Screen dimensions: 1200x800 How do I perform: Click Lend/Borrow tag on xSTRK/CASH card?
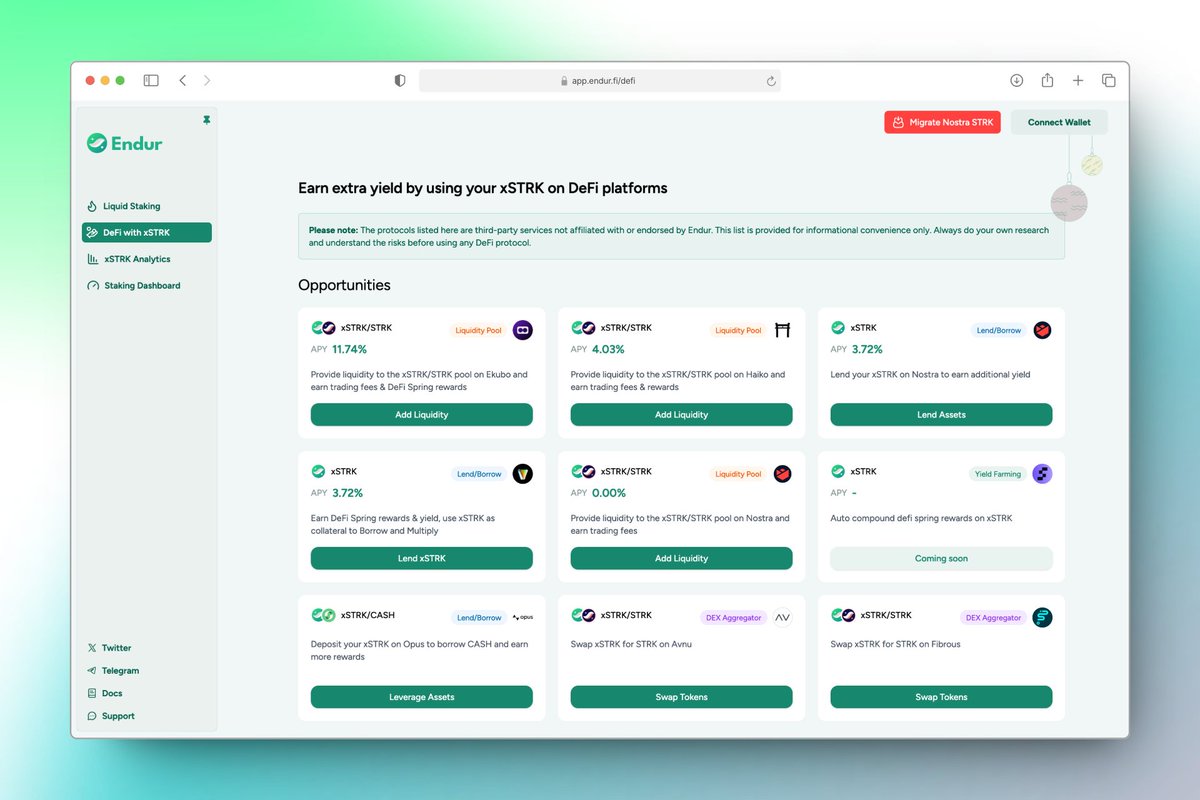click(479, 618)
